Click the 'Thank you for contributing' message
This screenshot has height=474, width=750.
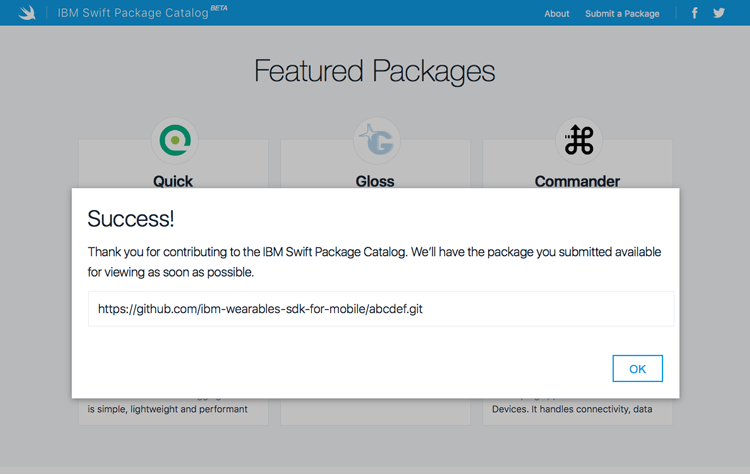[374, 262]
